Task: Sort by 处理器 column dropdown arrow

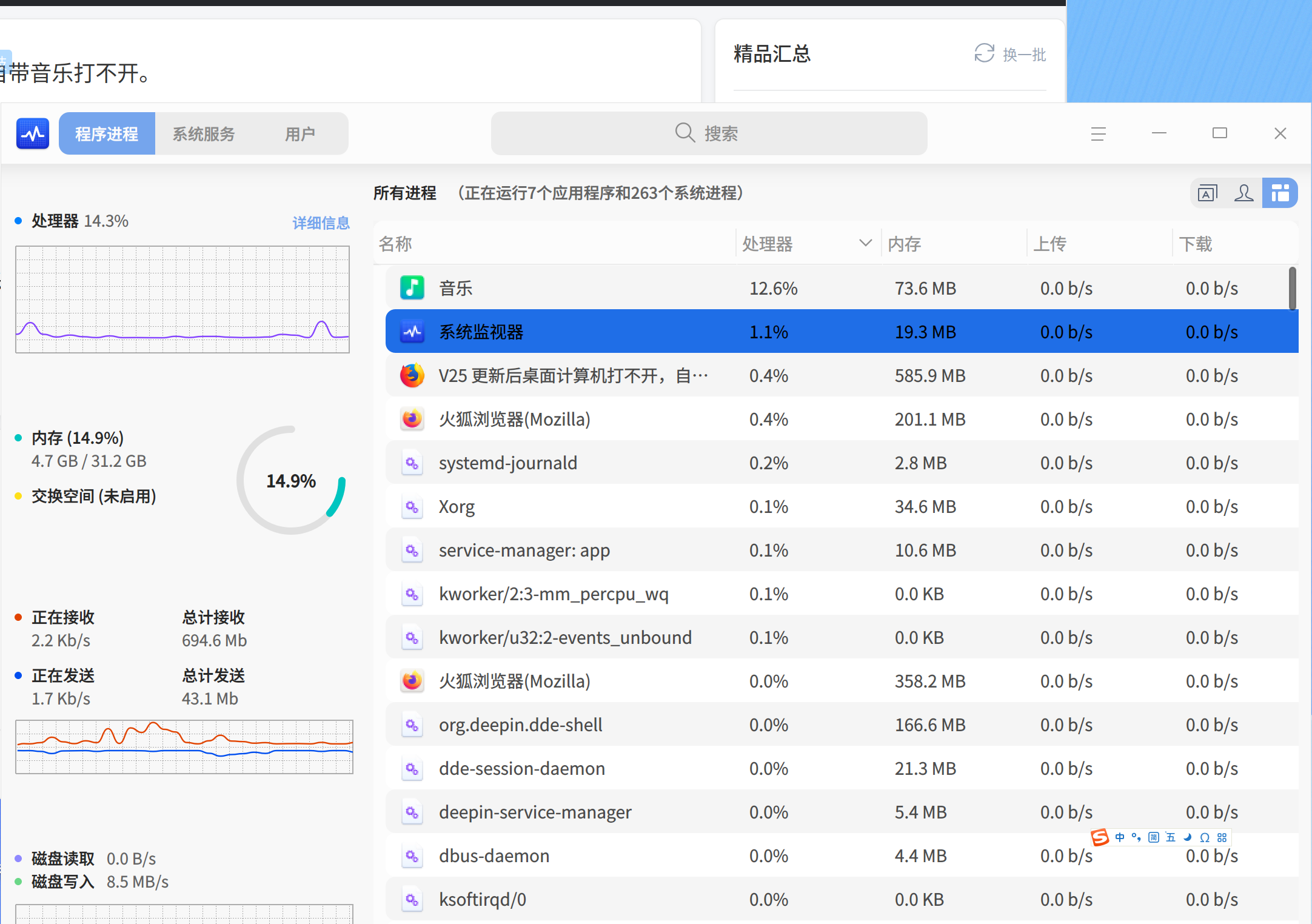Action: [865, 243]
